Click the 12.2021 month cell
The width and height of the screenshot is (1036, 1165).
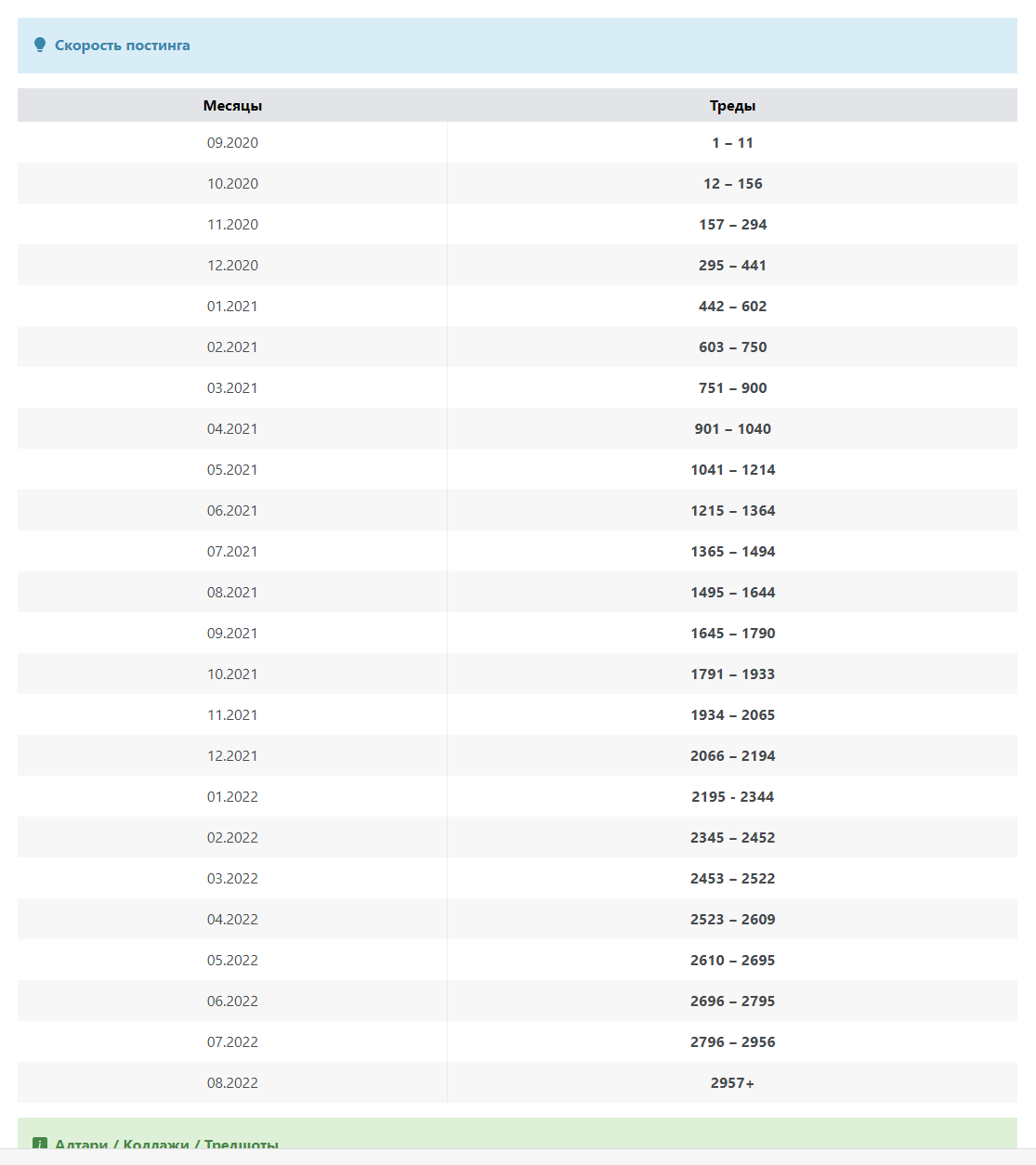(232, 756)
